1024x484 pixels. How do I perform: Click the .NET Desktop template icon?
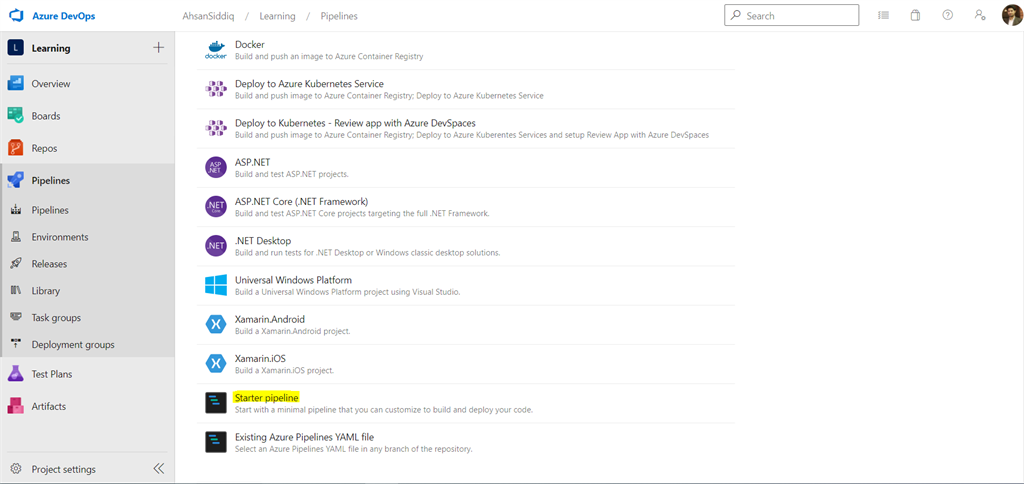pyautogui.click(x=216, y=246)
